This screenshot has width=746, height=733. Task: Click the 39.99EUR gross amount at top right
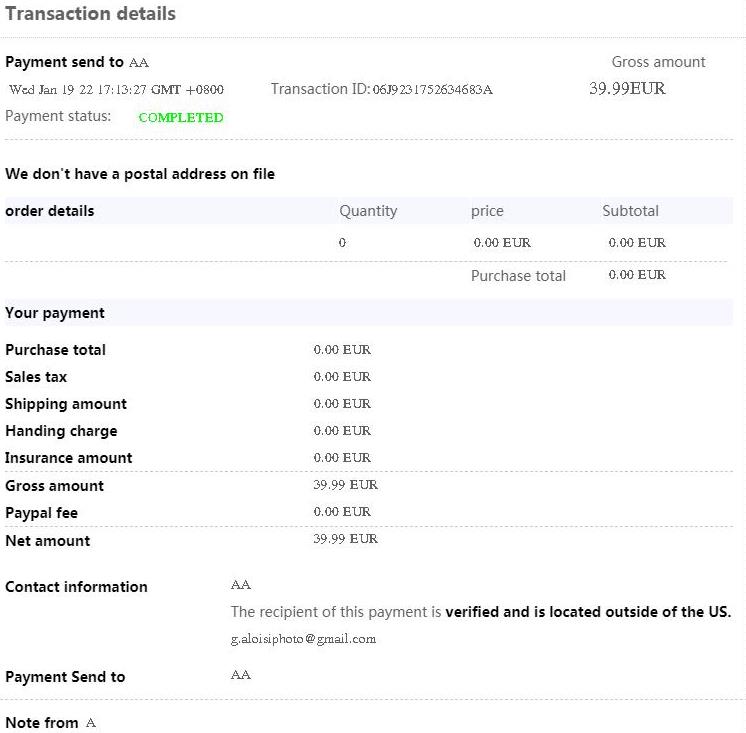pos(627,89)
